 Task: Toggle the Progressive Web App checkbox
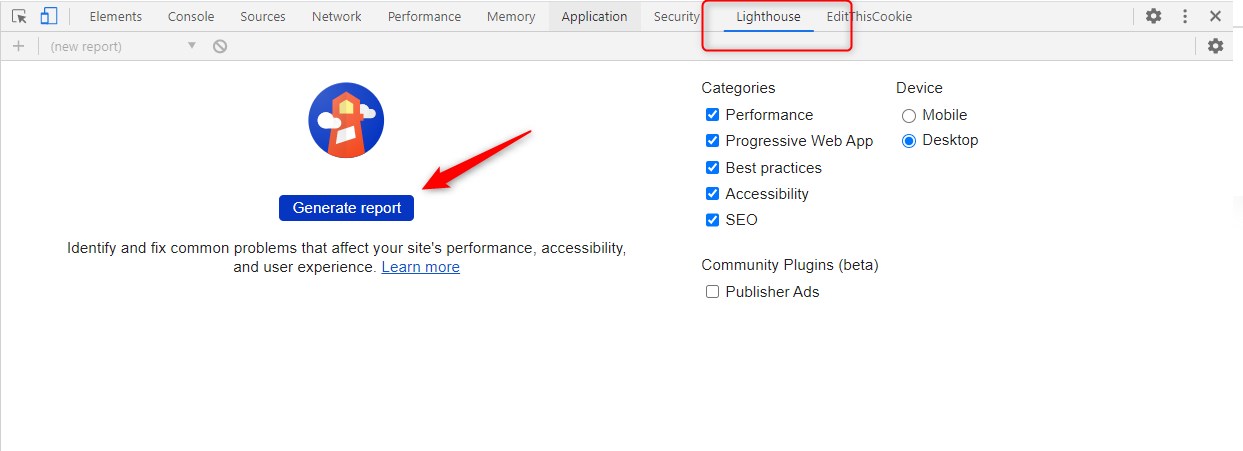click(712, 141)
